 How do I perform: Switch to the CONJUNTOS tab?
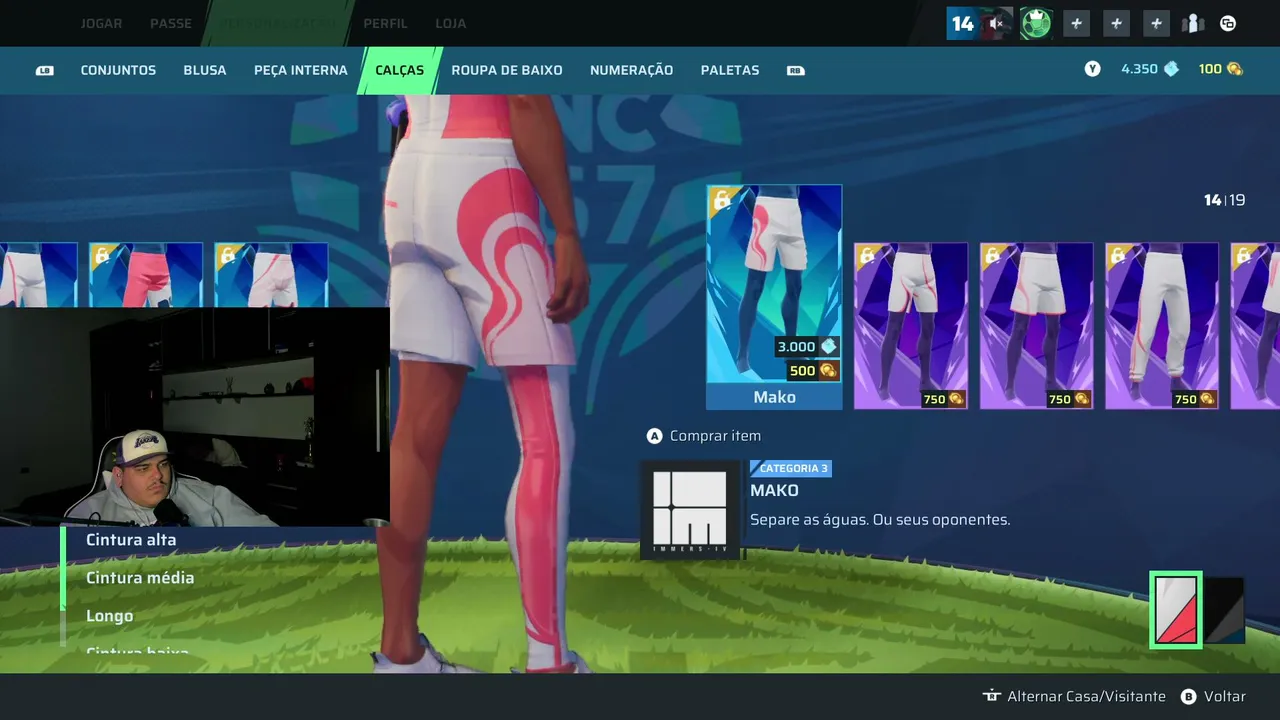tap(118, 70)
